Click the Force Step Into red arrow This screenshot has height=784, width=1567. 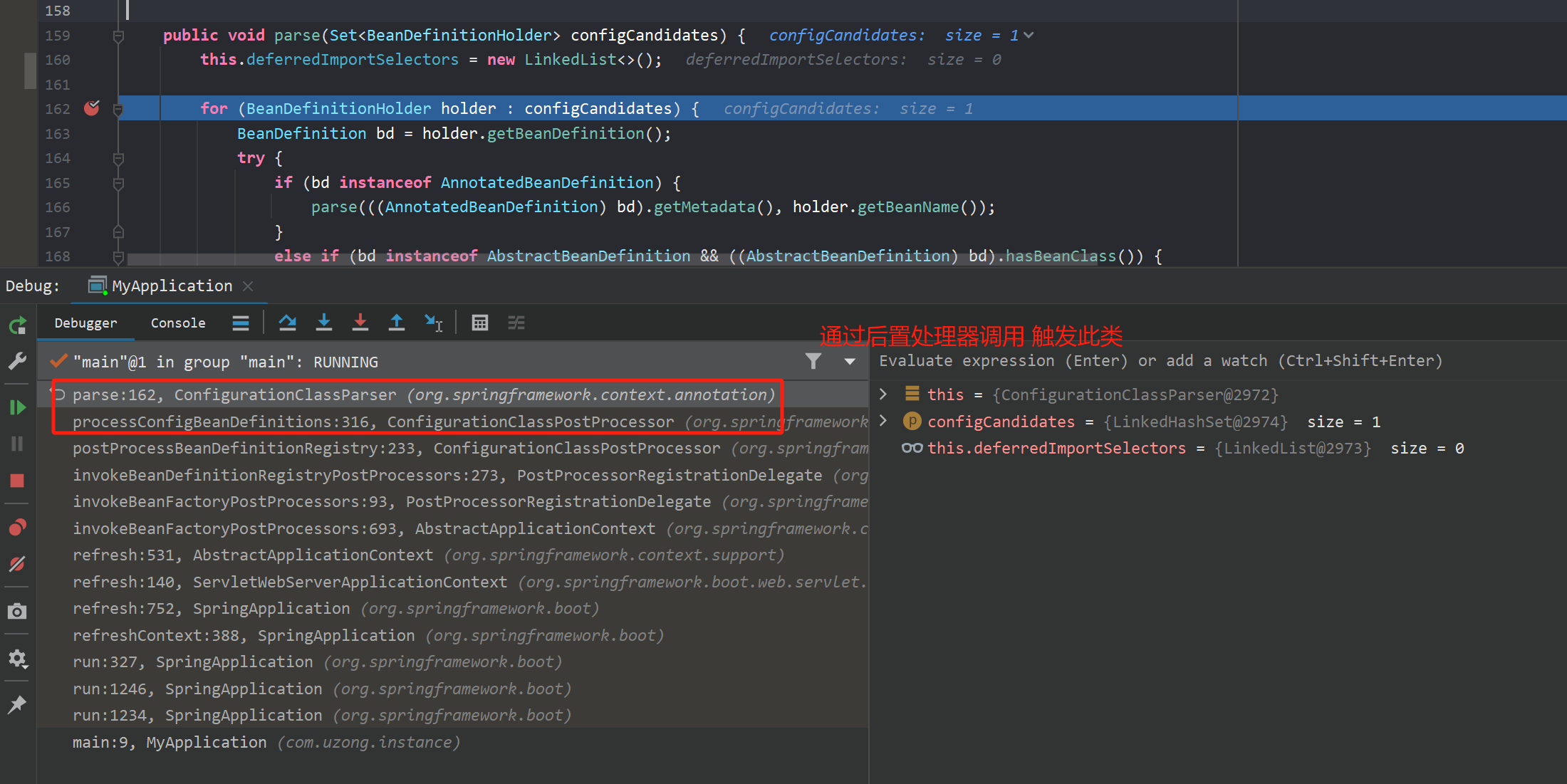tap(360, 323)
